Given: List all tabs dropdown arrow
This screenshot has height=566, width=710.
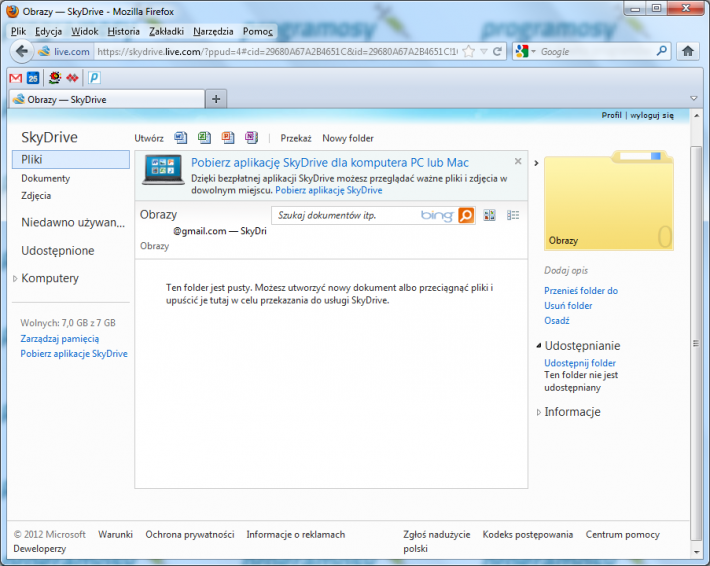Looking at the screenshot, I should point(693,98).
